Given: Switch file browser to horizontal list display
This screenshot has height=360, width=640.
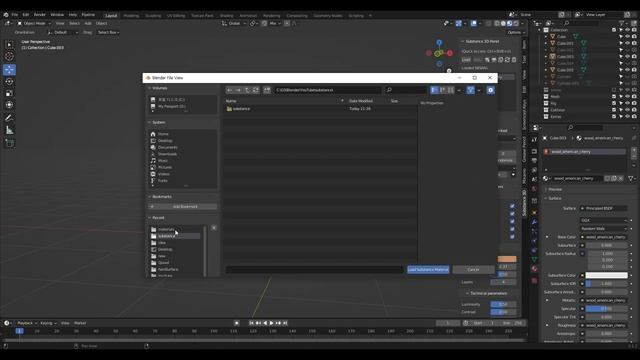Looking at the screenshot, I should (x=442, y=90).
